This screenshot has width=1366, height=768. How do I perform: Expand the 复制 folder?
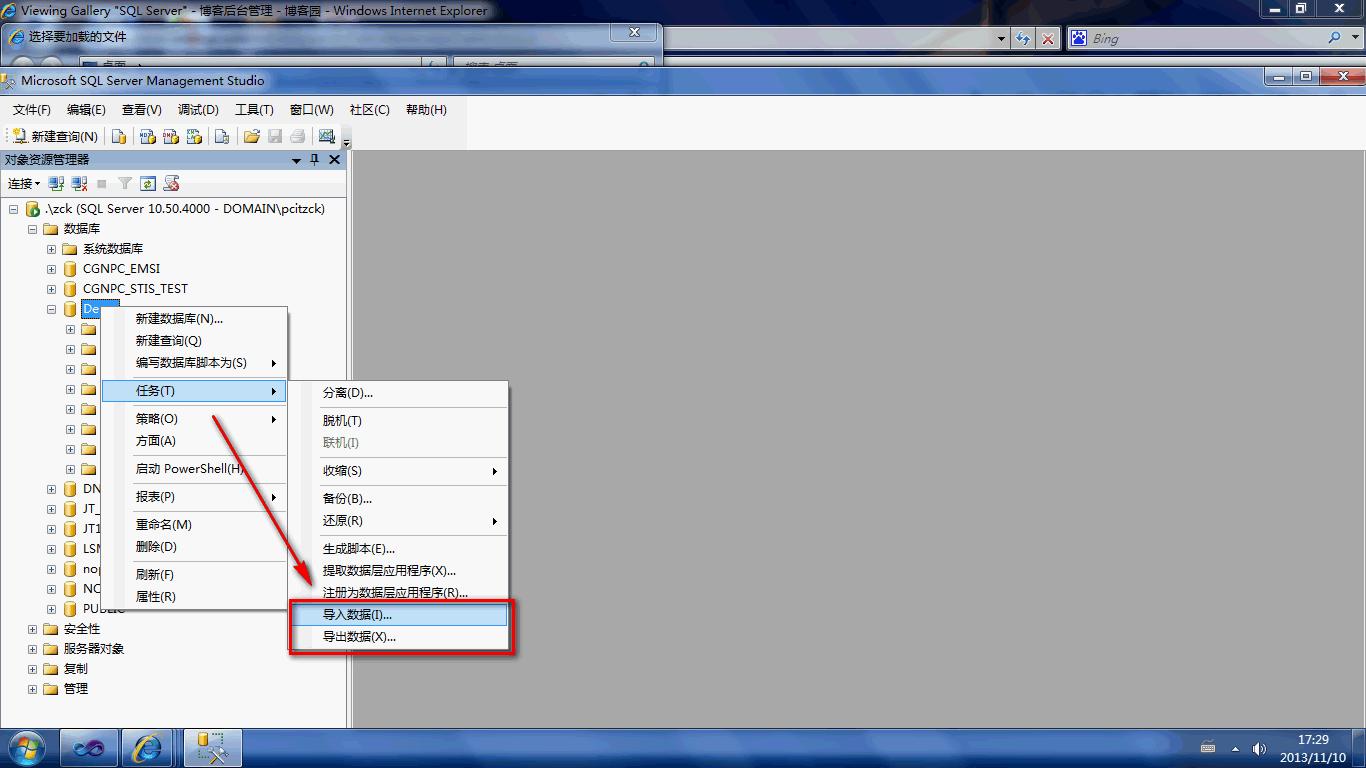coord(32,669)
